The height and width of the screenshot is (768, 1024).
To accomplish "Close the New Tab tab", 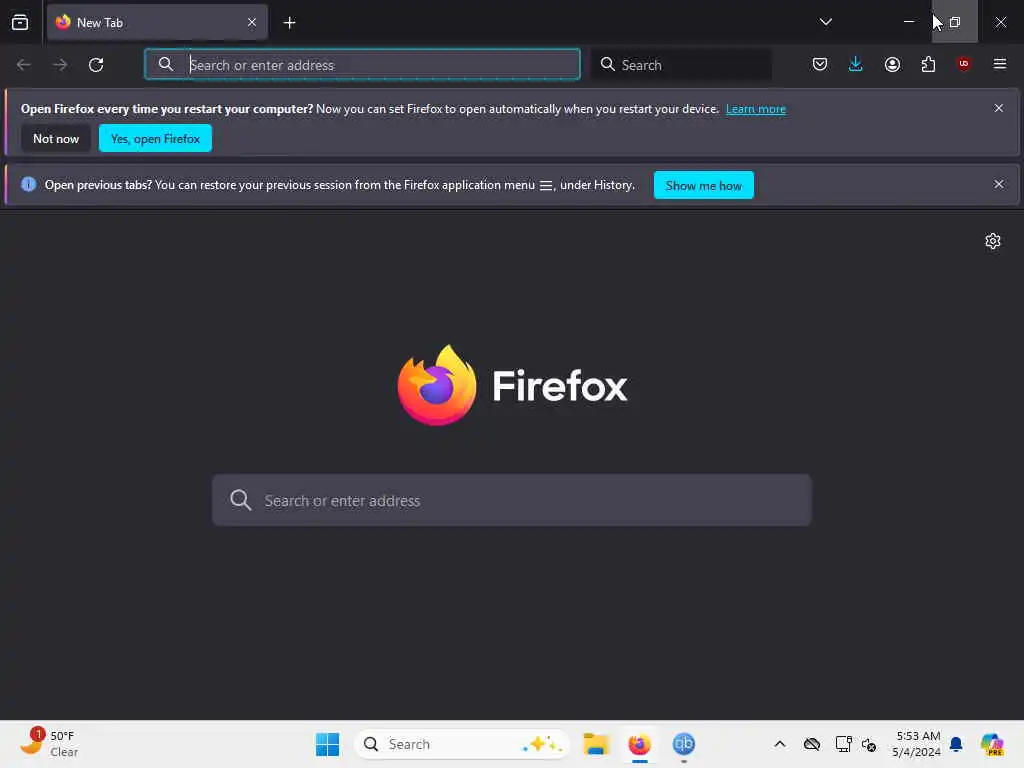I will [252, 22].
